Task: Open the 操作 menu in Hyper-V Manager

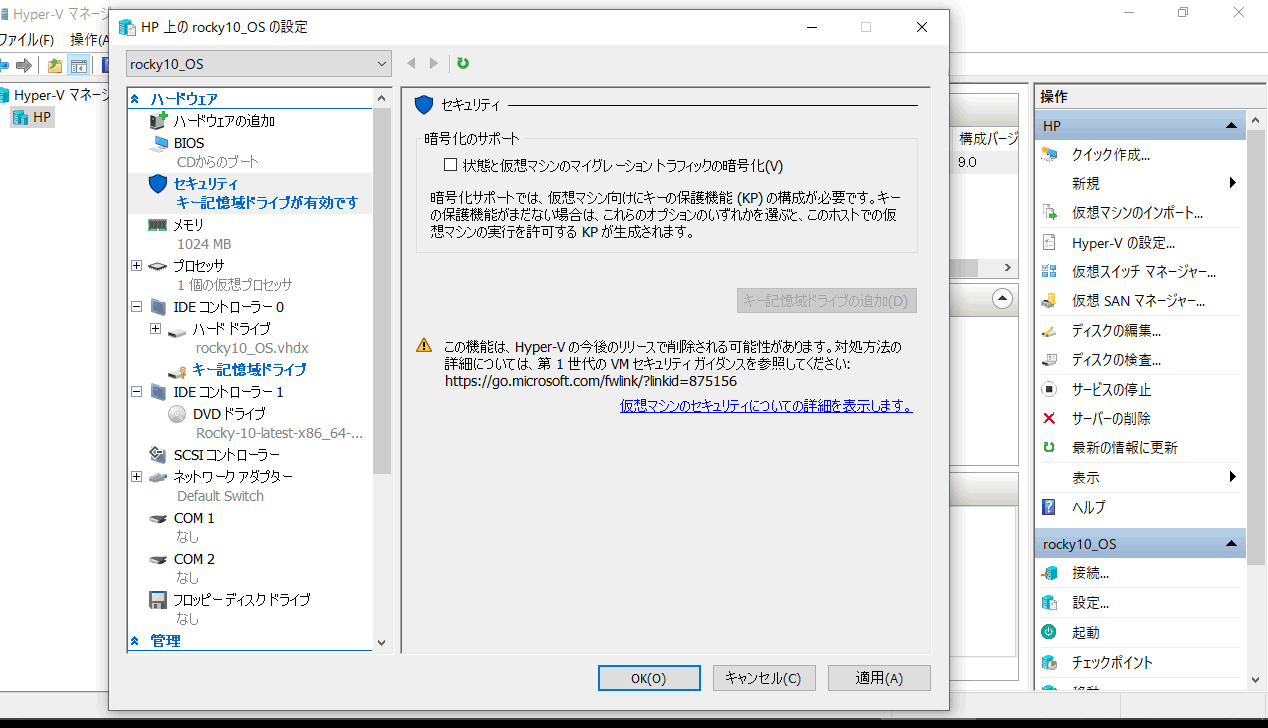Action: (x=88, y=40)
